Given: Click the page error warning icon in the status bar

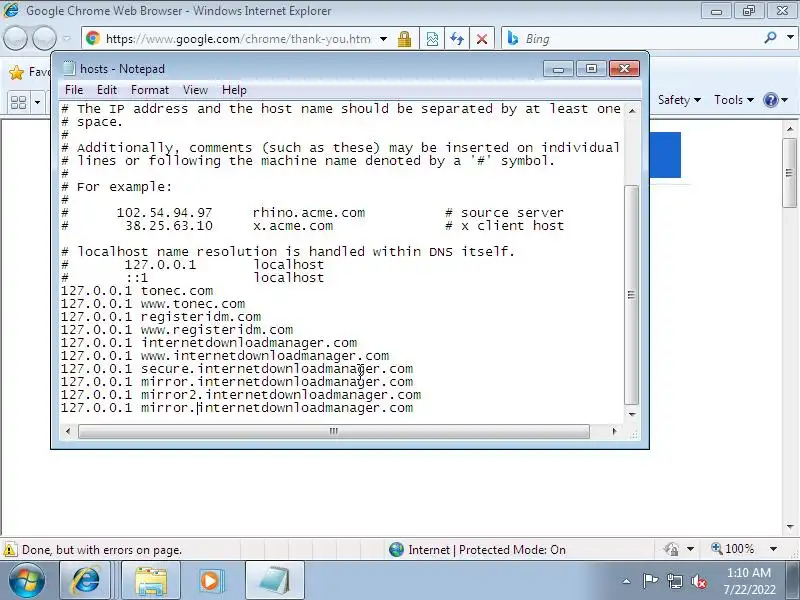Looking at the screenshot, I should pyautogui.click(x=10, y=550).
